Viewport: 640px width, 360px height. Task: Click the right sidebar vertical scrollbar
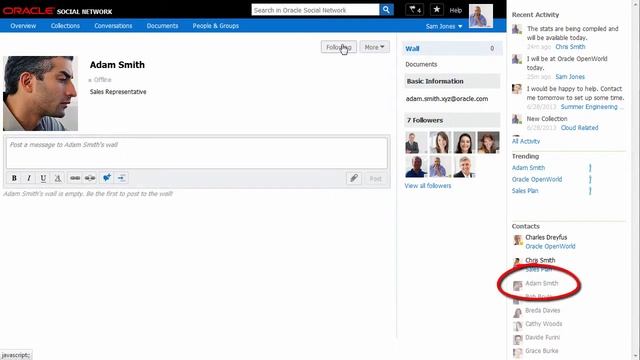634,180
